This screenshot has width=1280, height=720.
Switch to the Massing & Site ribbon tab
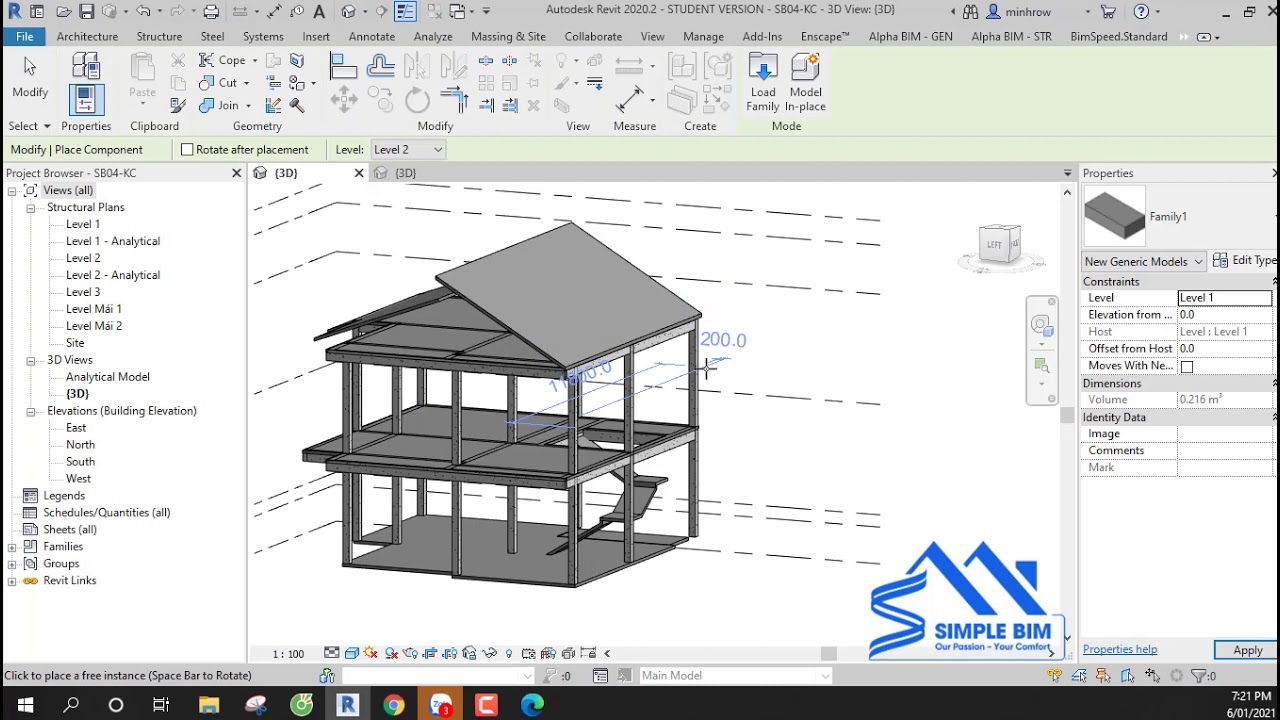tap(508, 36)
